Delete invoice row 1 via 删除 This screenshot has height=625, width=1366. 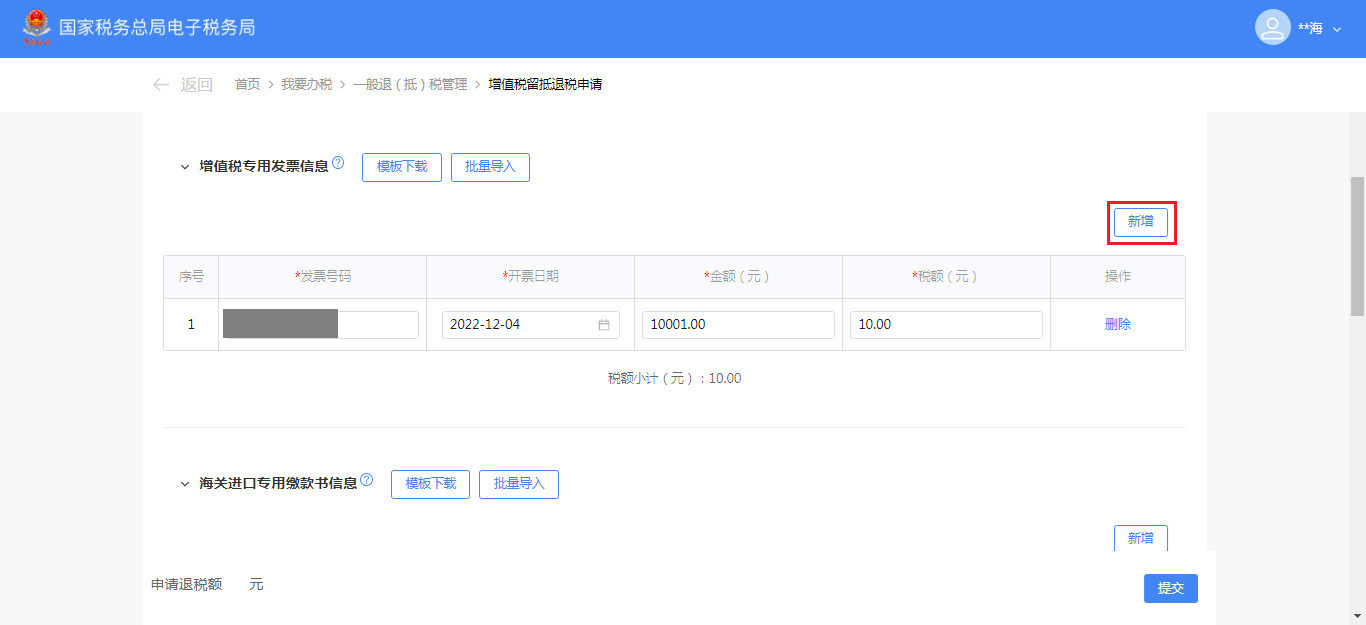tap(1118, 324)
